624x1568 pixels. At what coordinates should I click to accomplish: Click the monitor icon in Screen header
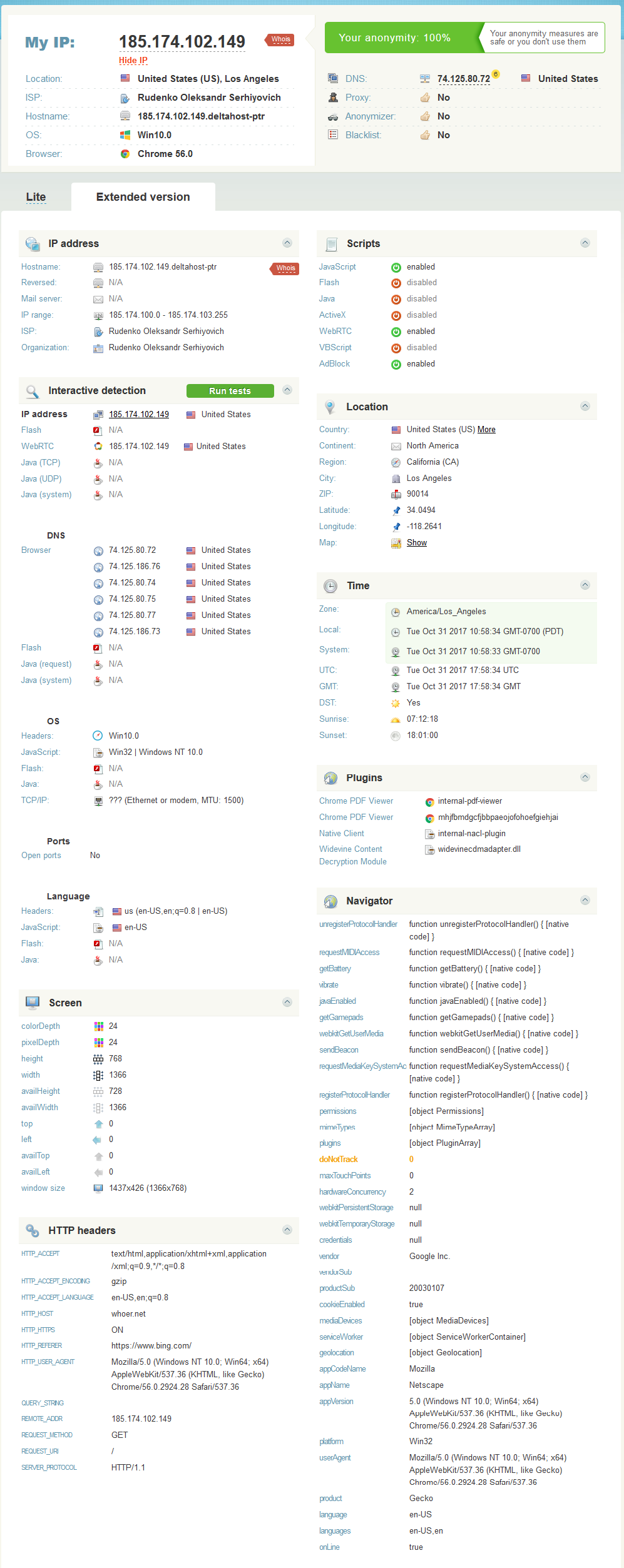coord(33,1003)
